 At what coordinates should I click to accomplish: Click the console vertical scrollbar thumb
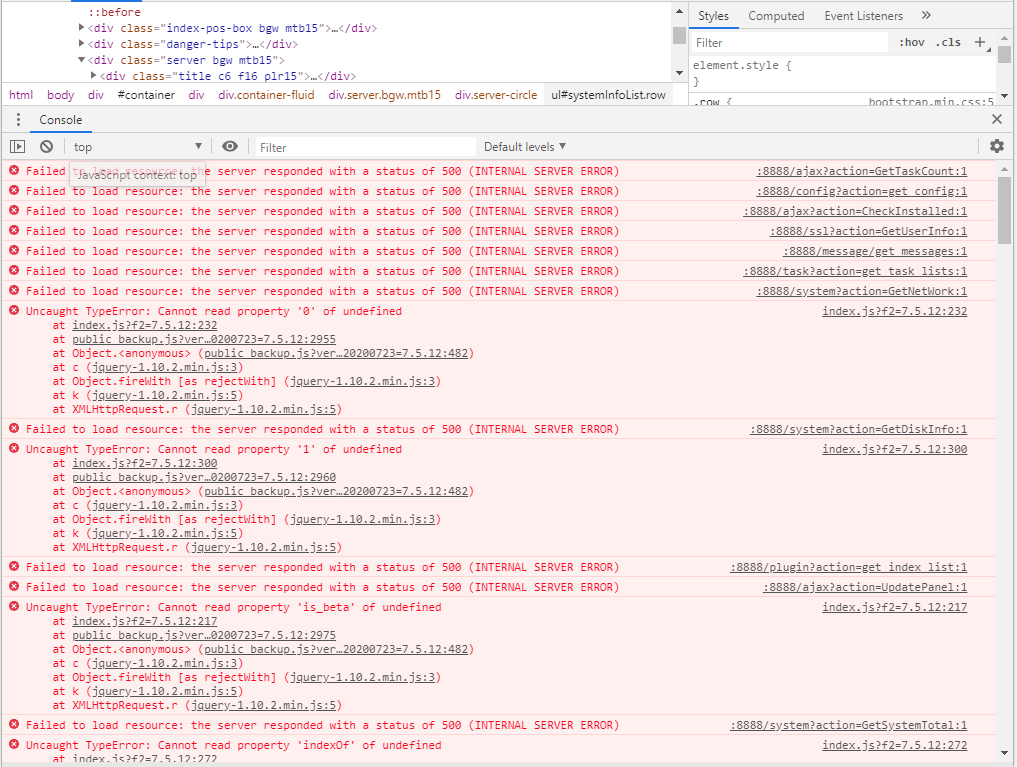click(1004, 209)
